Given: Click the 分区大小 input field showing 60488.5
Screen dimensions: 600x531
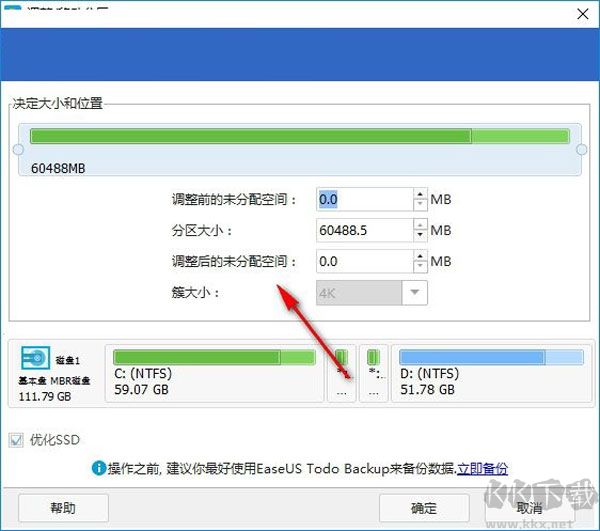Looking at the screenshot, I should [365, 230].
